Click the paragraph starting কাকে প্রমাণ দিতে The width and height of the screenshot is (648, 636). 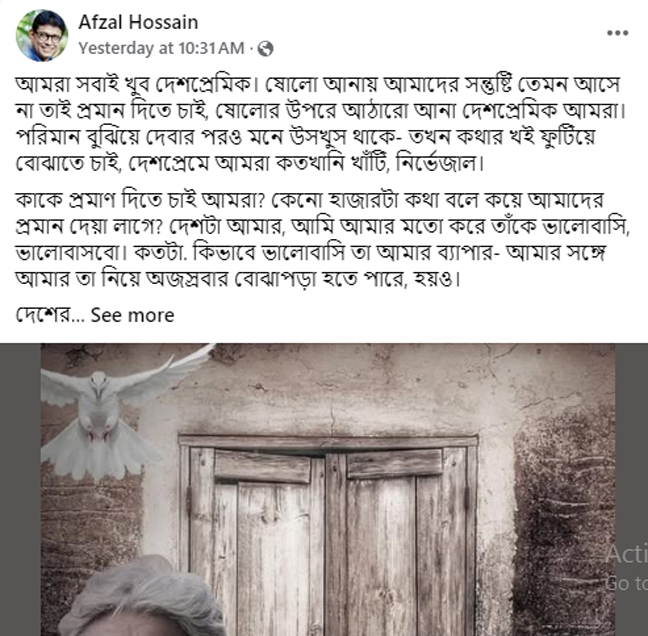(322, 240)
